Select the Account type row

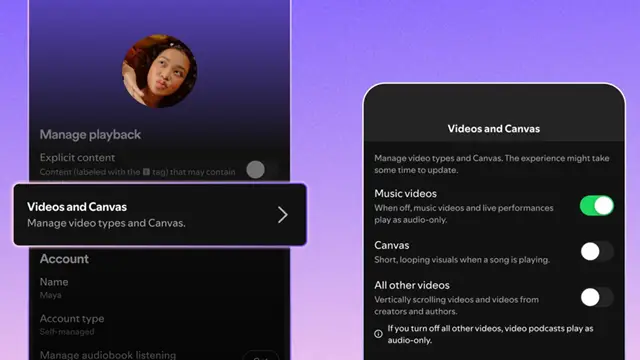pyautogui.click(x=159, y=324)
